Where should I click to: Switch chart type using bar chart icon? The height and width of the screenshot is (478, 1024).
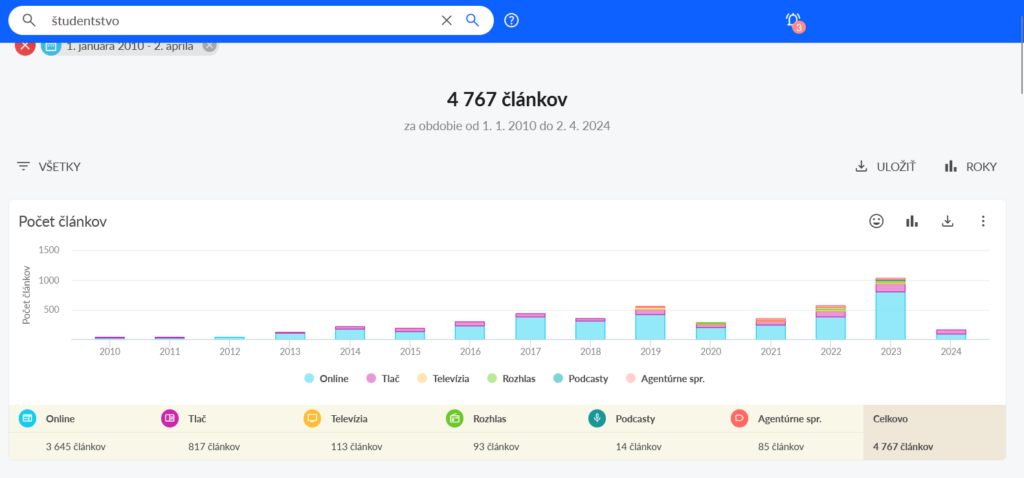[912, 221]
